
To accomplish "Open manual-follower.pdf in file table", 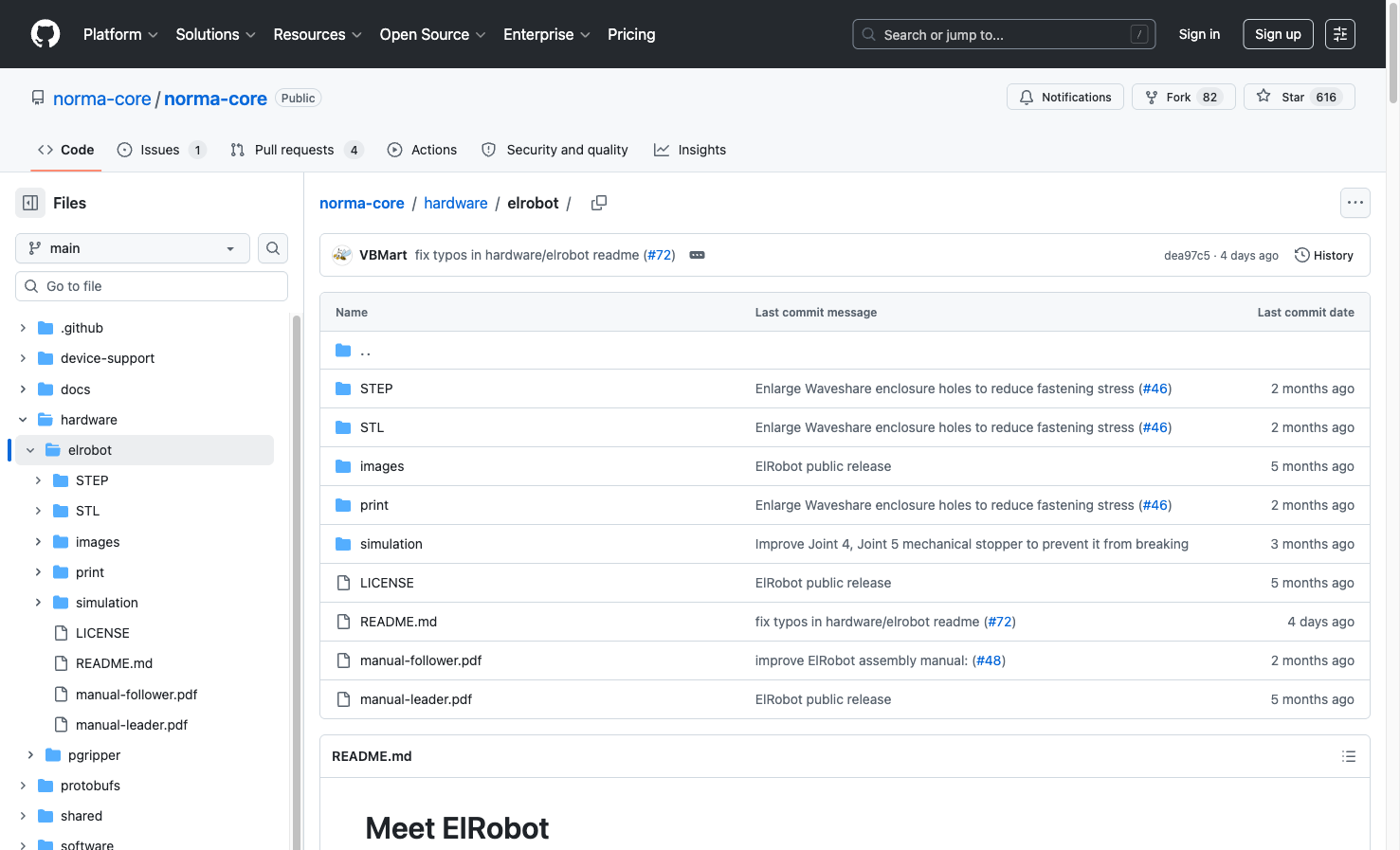I will click(x=421, y=660).
